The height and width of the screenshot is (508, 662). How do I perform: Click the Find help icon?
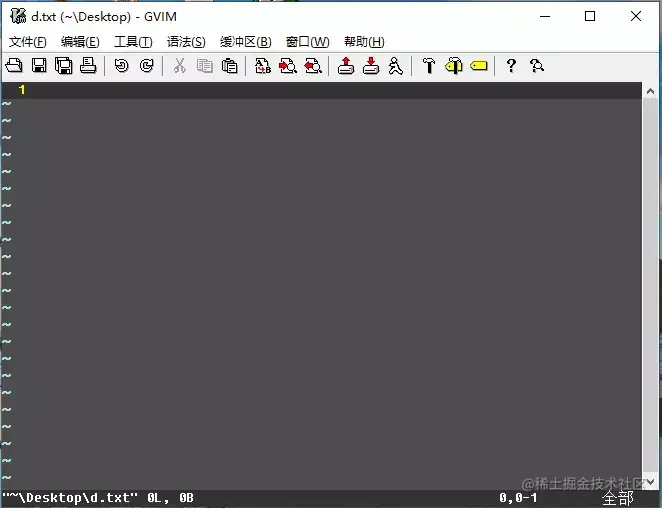(537, 66)
